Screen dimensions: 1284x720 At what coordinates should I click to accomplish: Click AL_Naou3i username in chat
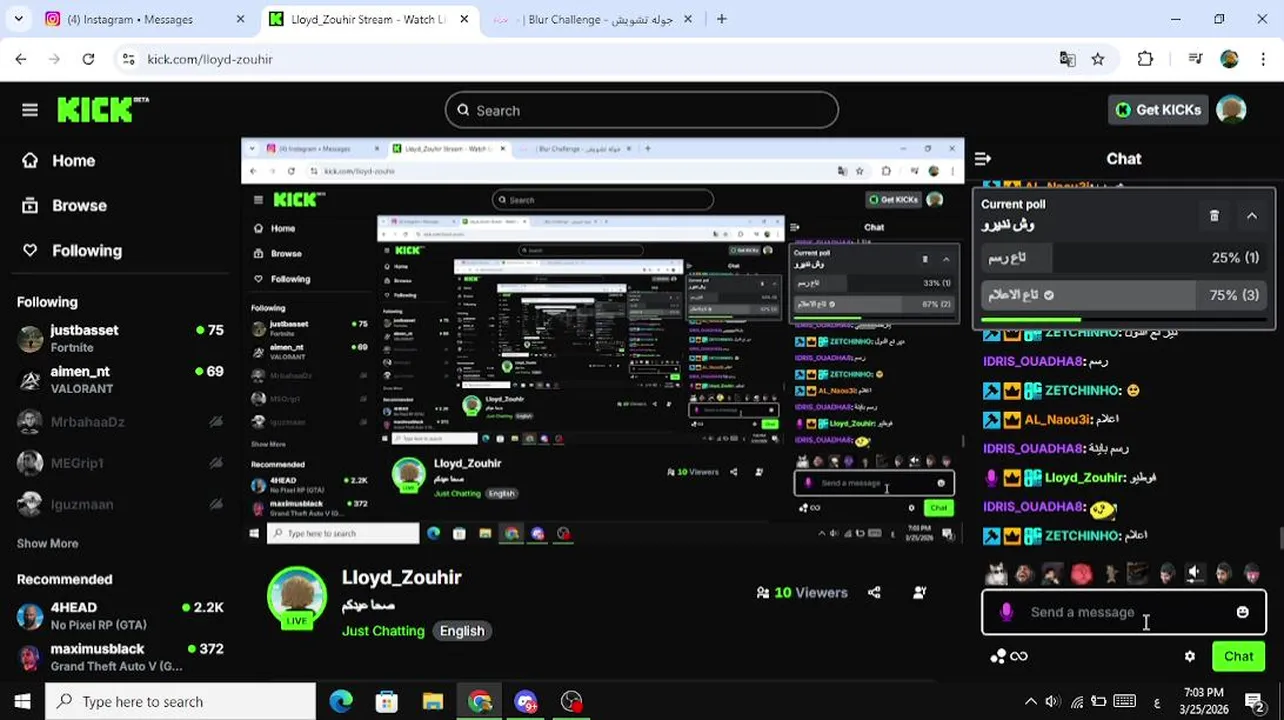tap(1057, 419)
